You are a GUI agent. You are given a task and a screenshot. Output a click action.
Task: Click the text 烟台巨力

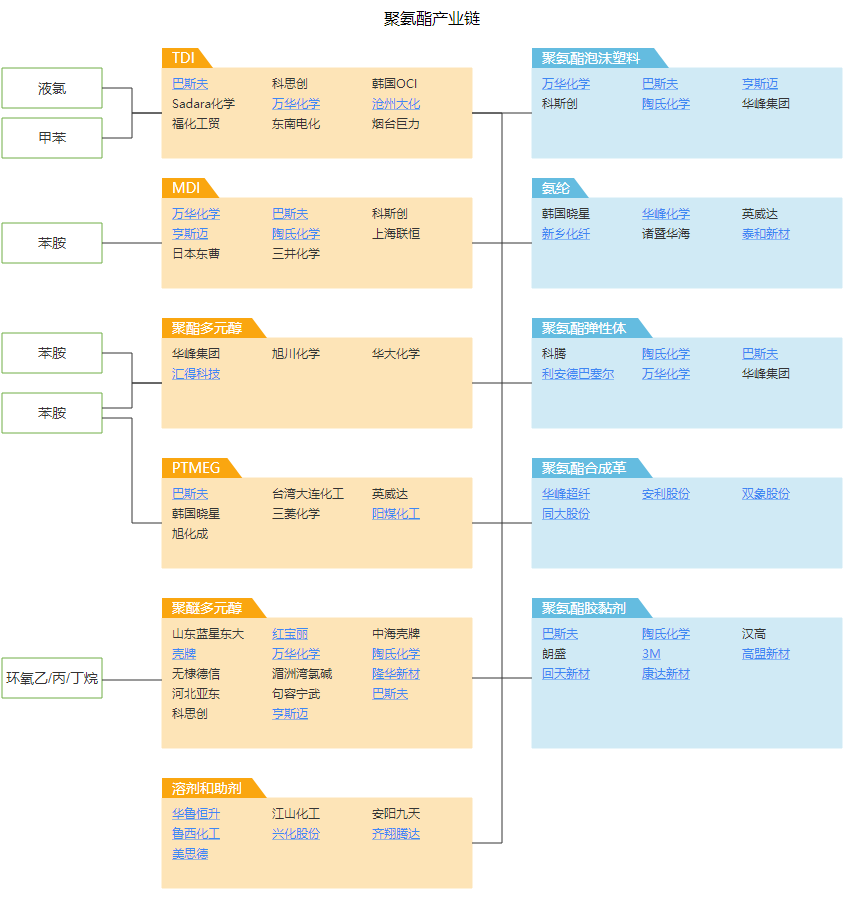(396, 124)
